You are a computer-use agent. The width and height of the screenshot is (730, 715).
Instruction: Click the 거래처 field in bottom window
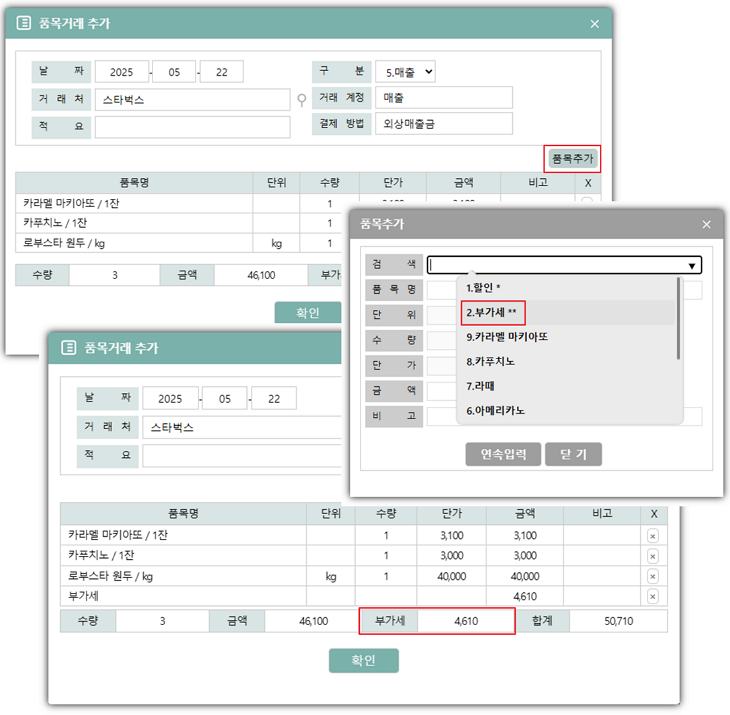[242, 427]
